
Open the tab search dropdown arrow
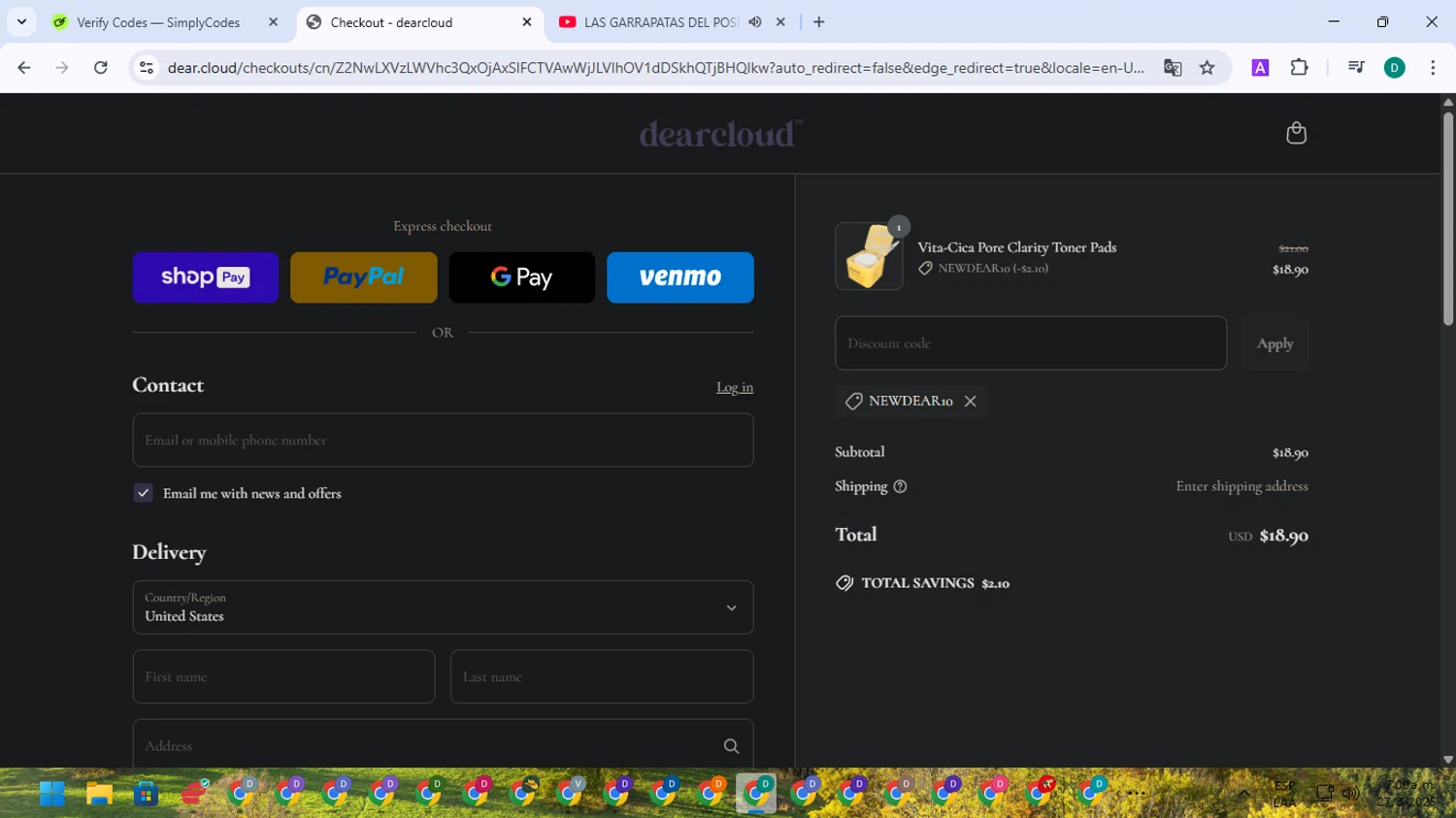21,22
